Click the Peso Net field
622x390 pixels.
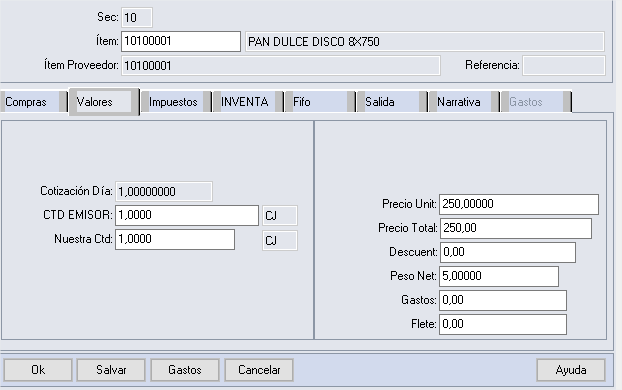[x=499, y=277]
